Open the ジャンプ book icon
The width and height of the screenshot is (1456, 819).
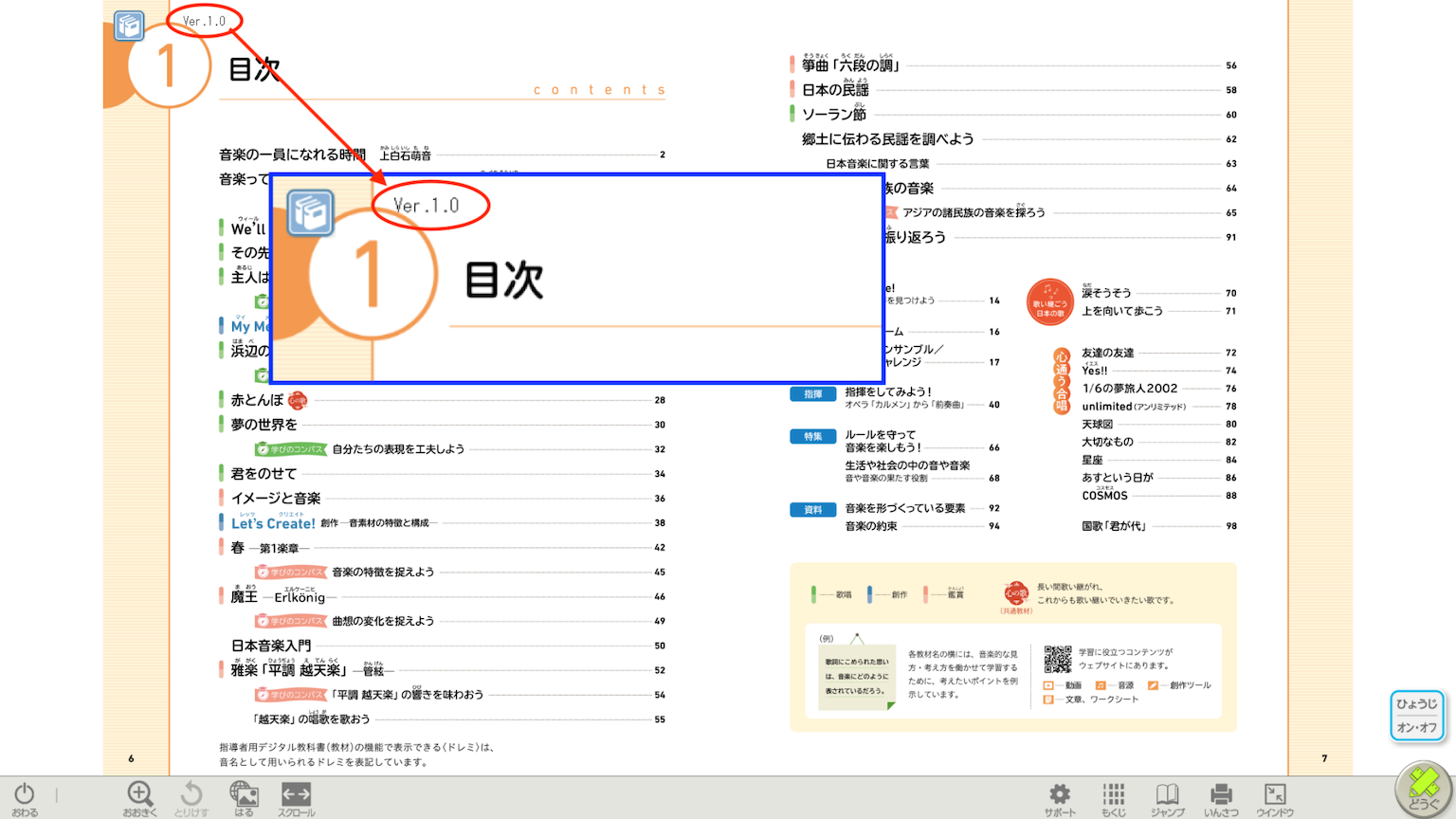pos(1167,797)
